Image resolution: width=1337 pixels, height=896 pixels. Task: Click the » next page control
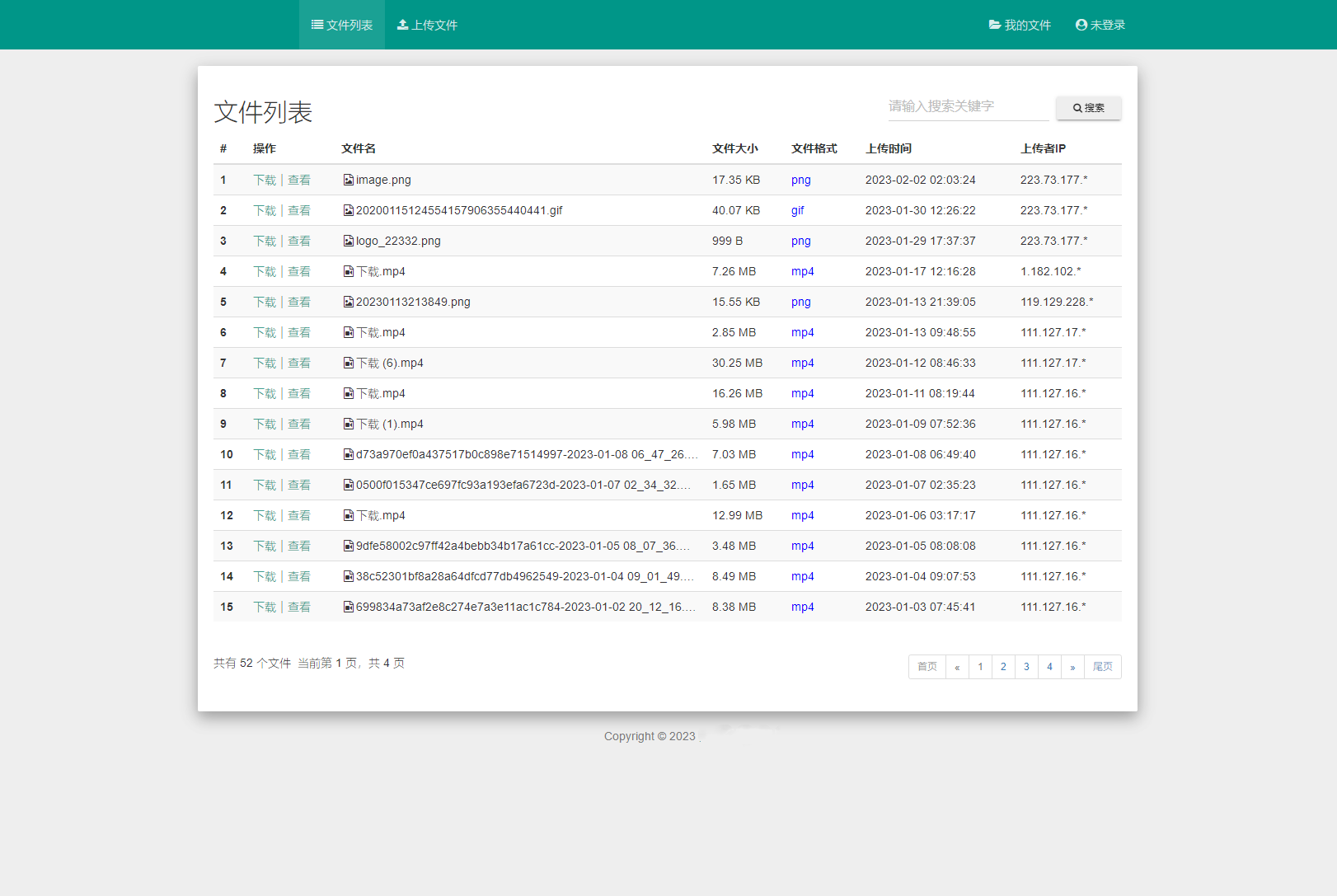click(1072, 667)
